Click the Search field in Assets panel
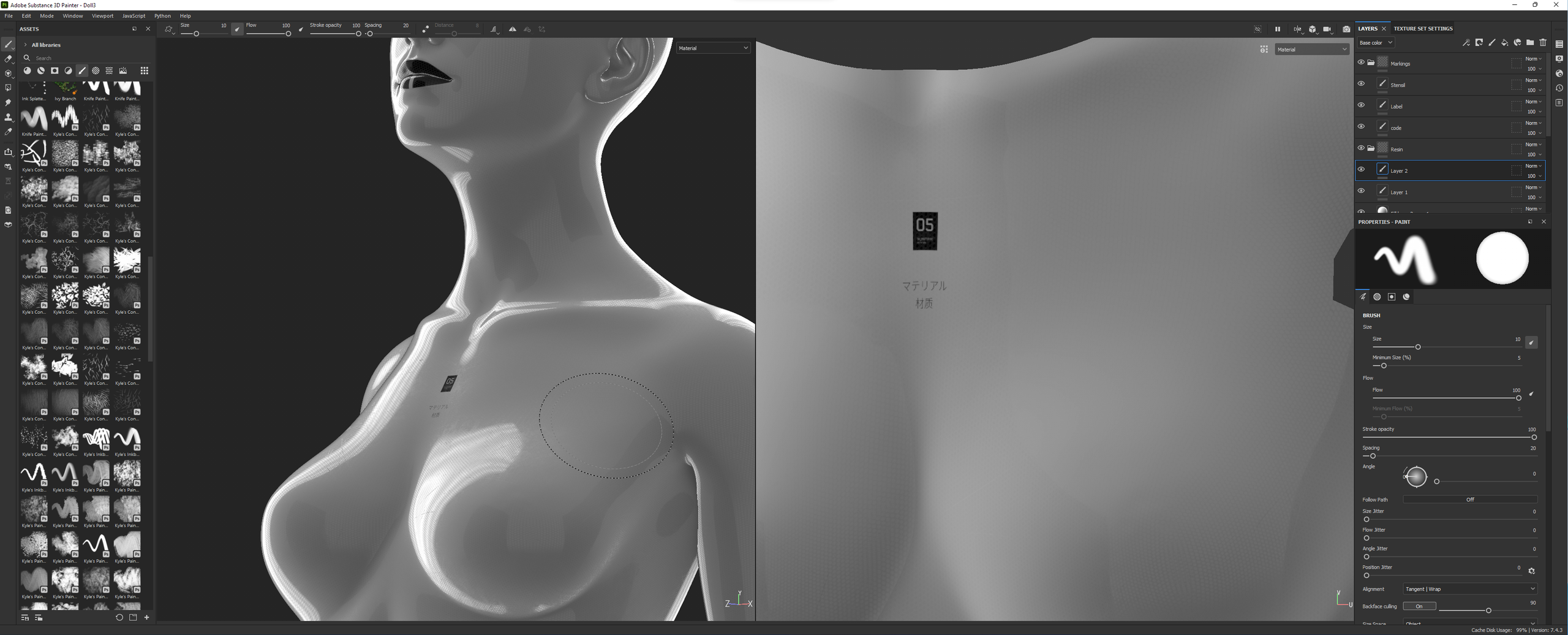 (86, 58)
